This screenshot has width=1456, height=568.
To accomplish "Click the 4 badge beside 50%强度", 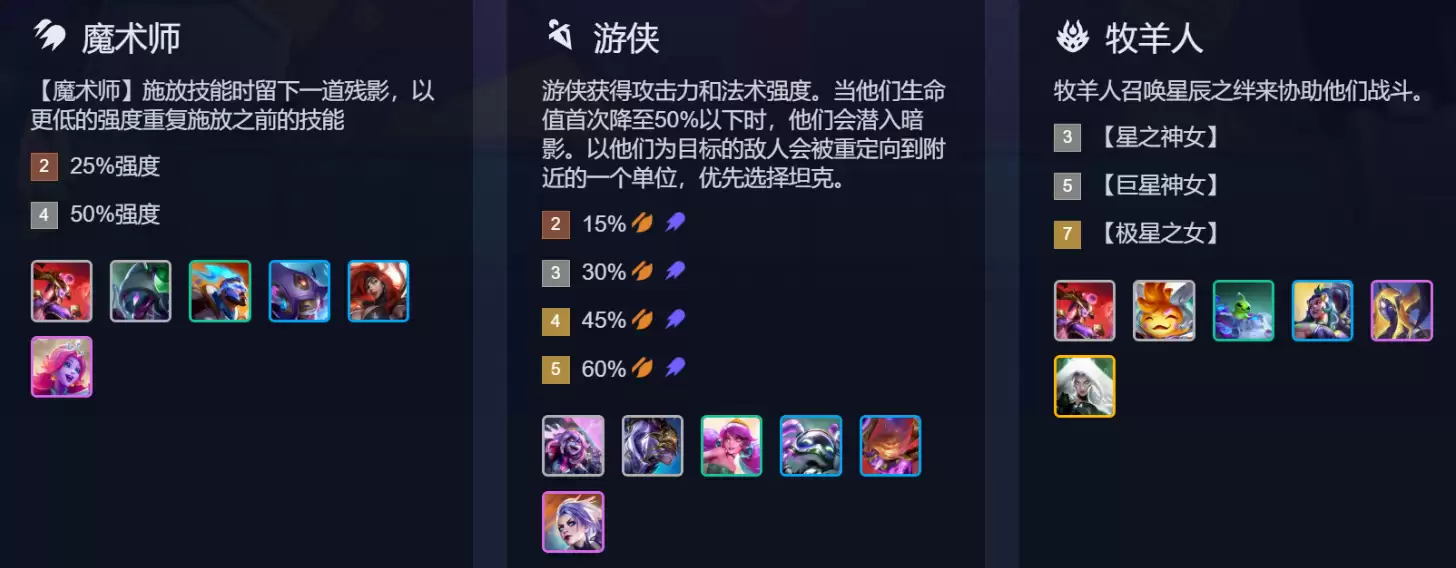I will pyautogui.click(x=44, y=214).
